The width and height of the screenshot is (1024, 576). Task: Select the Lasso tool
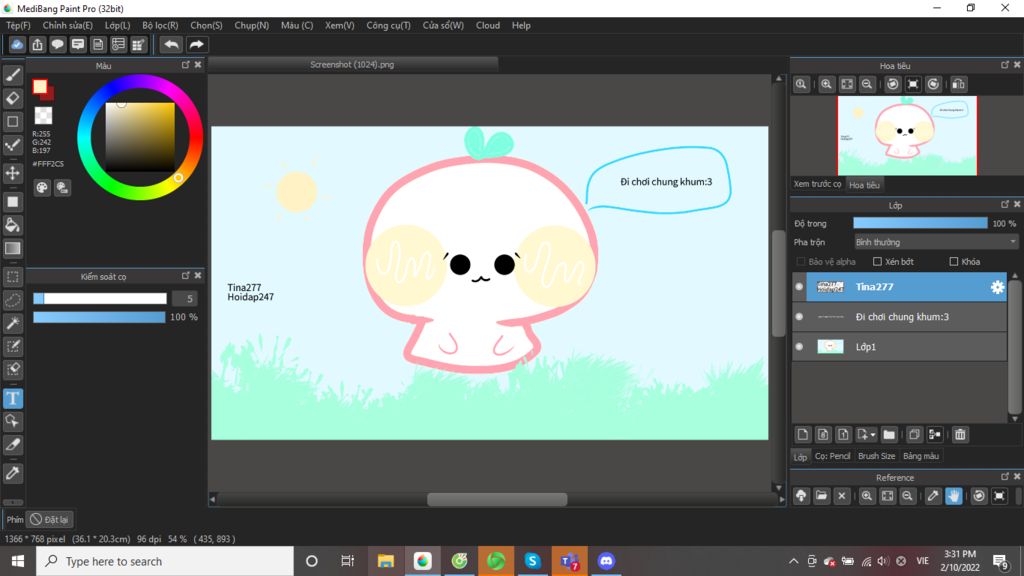point(12,300)
